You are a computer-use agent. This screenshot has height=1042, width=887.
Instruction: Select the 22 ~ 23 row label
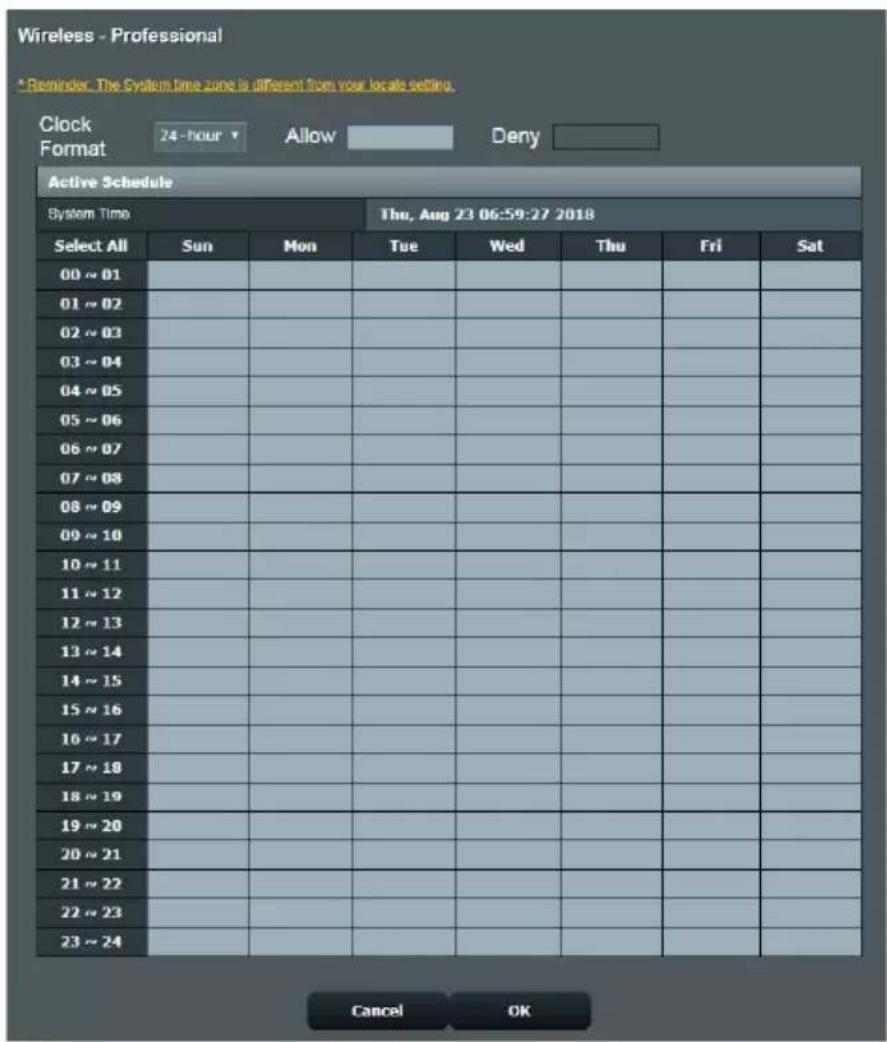click(92, 912)
